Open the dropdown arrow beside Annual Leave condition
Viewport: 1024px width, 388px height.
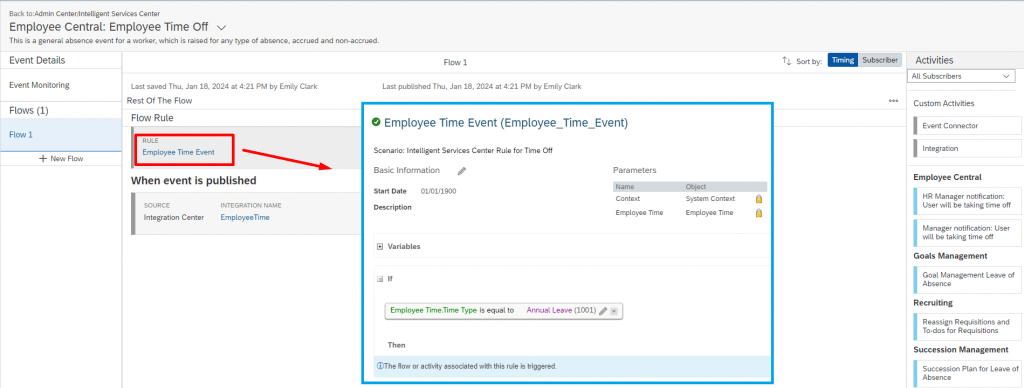coord(614,311)
